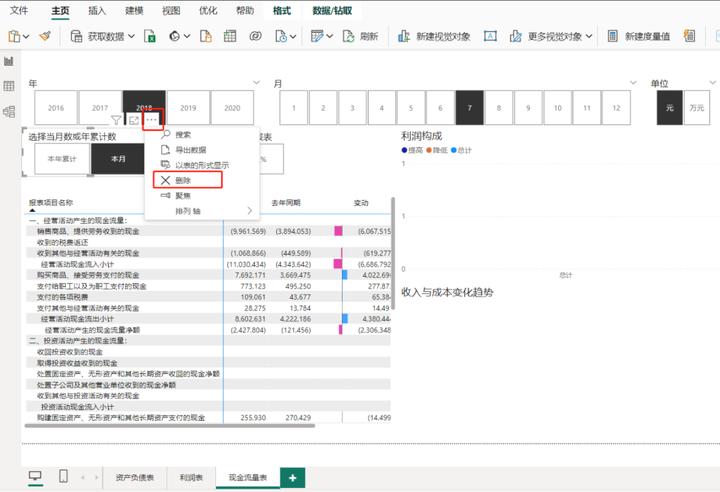
Task: Select the 万元 unit button
Action: (697, 108)
